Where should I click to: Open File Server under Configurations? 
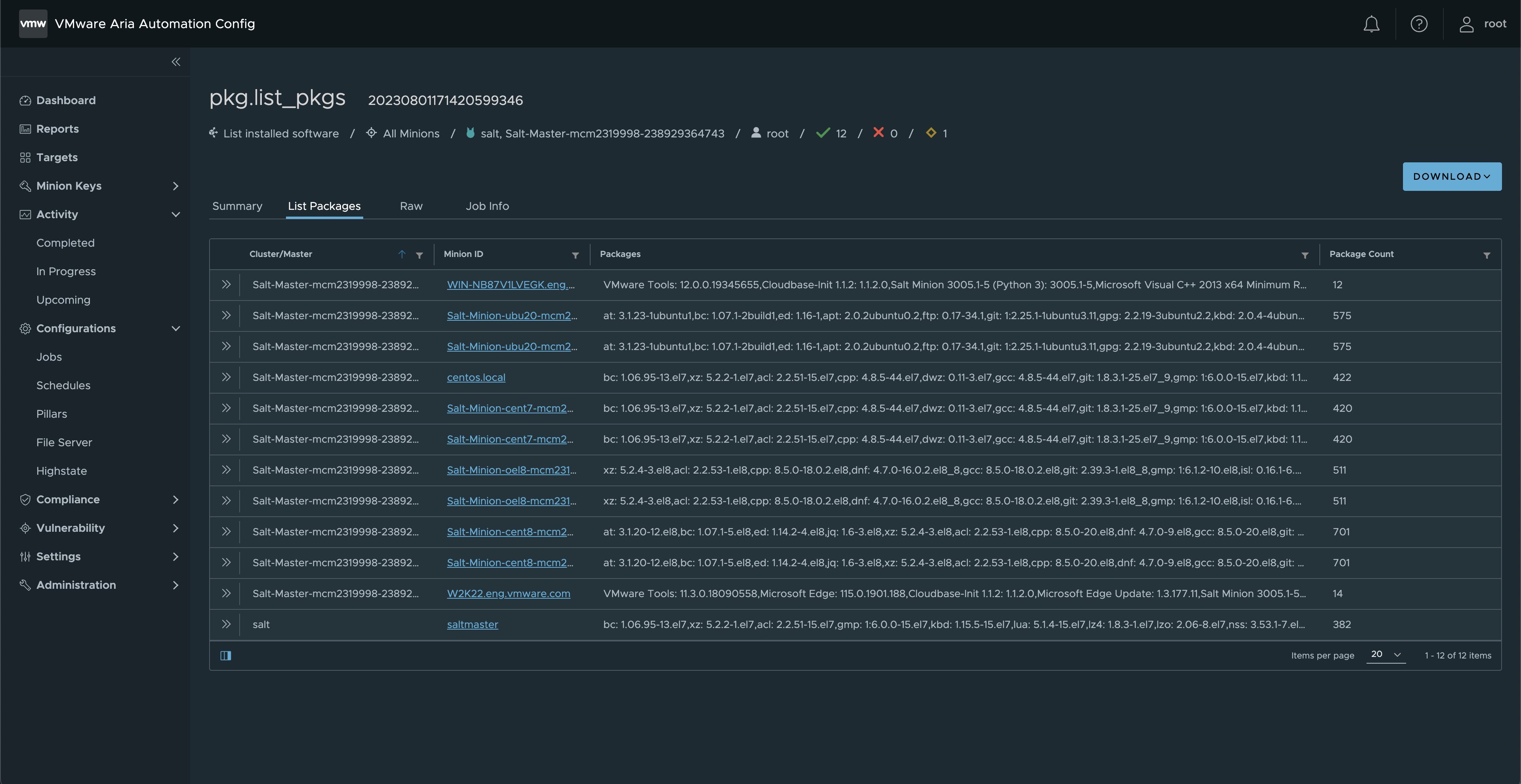coord(64,442)
